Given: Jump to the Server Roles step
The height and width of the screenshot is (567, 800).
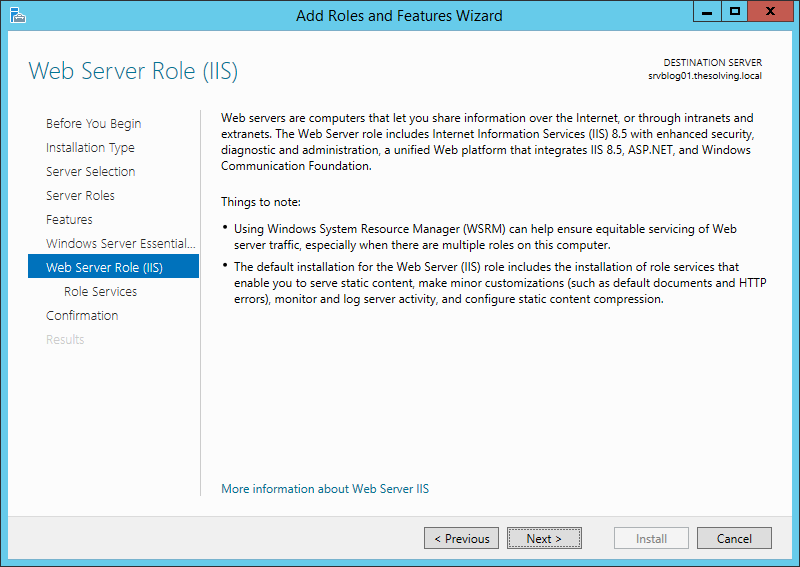Looking at the screenshot, I should (80, 195).
